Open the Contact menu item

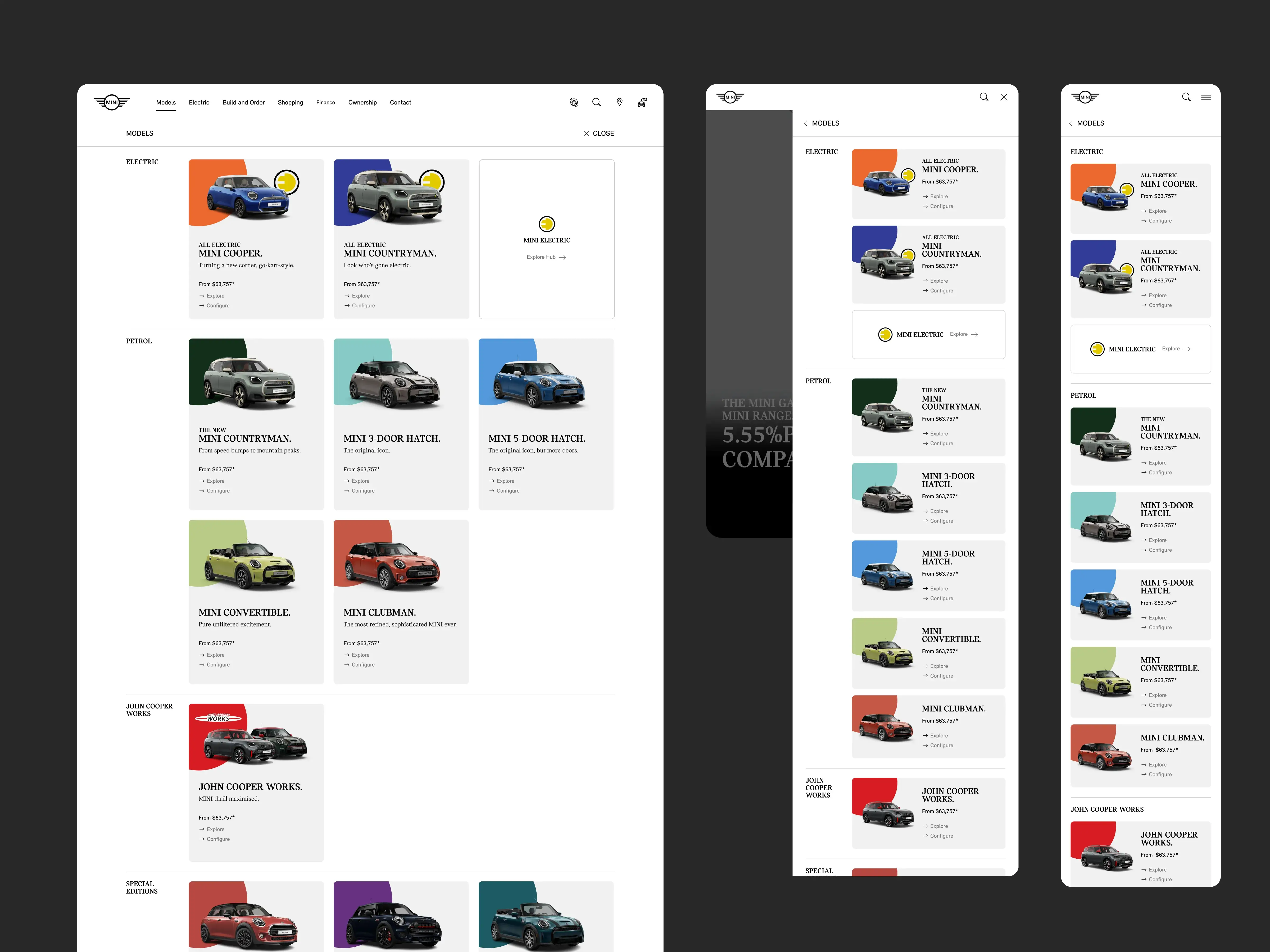(x=401, y=103)
